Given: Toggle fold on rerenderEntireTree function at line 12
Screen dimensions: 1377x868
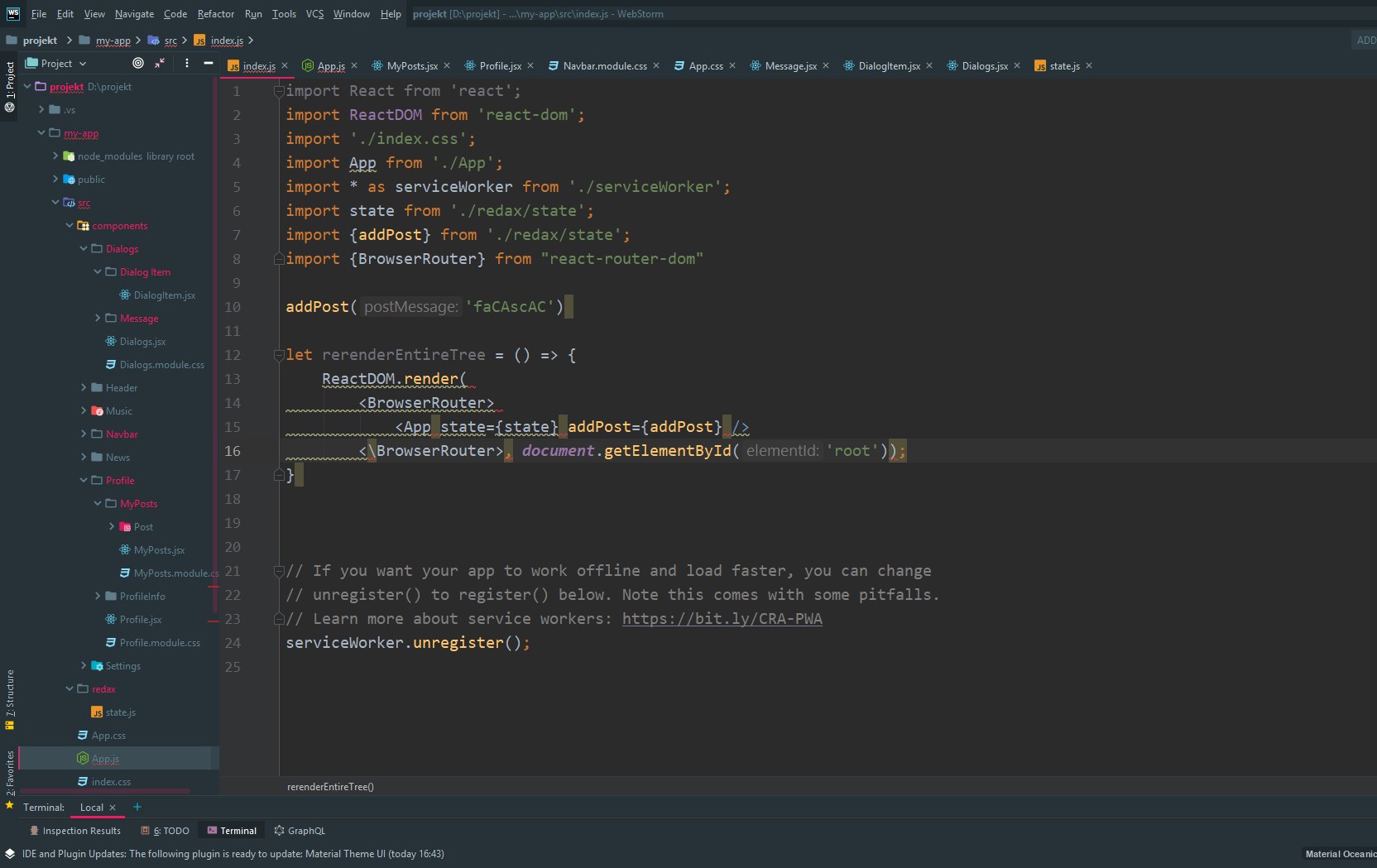Looking at the screenshot, I should click(x=279, y=355).
